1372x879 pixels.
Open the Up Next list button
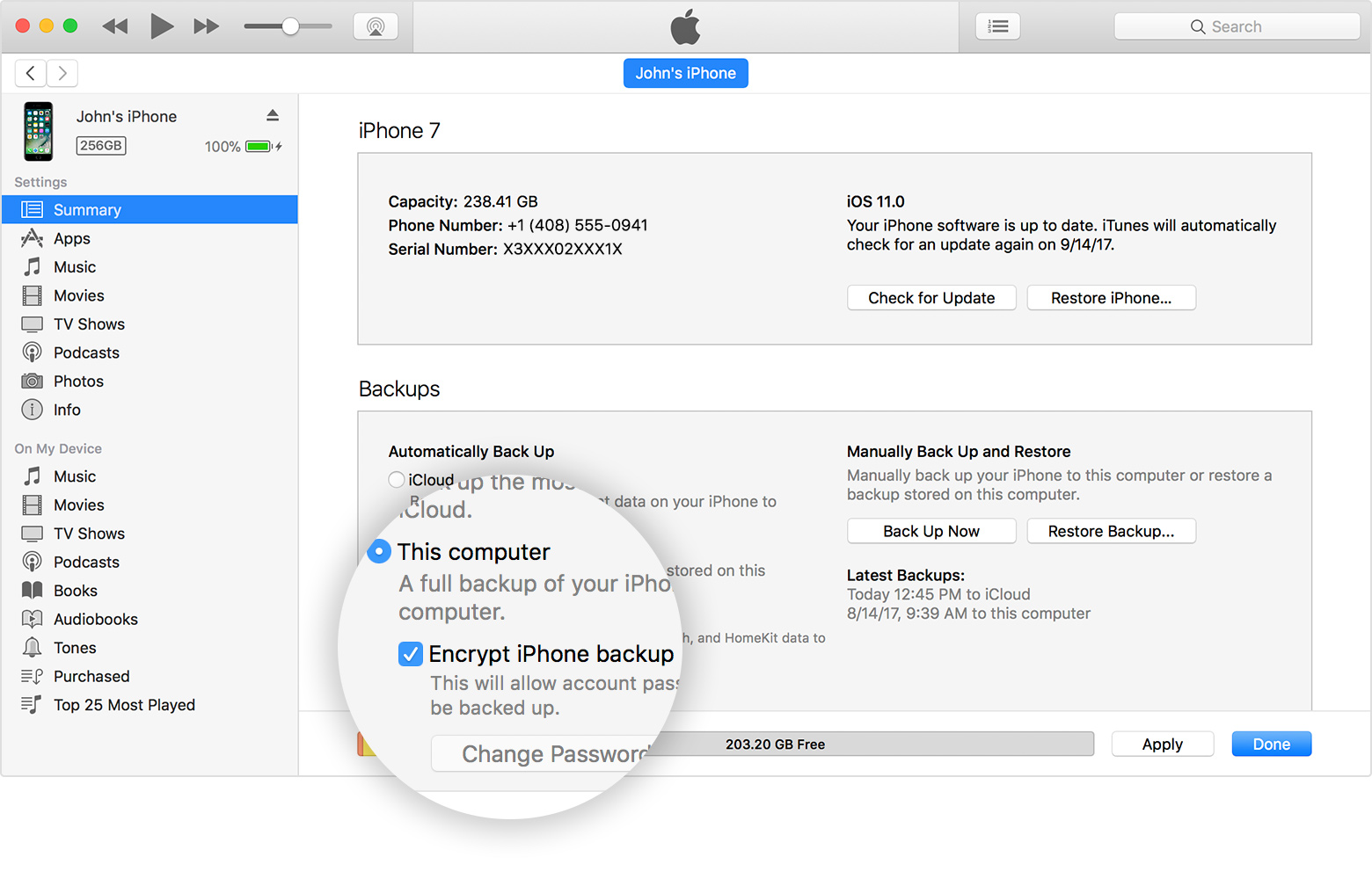click(x=998, y=26)
